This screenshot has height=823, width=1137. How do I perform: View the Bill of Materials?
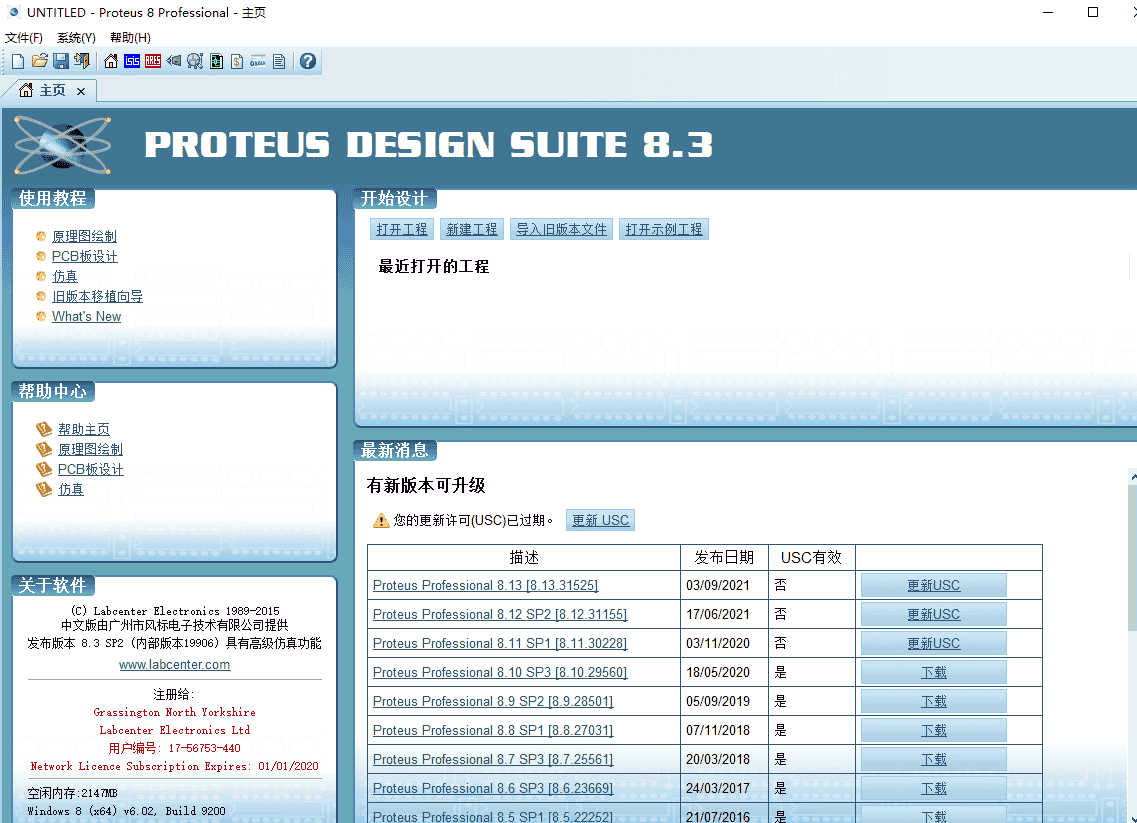(237, 61)
